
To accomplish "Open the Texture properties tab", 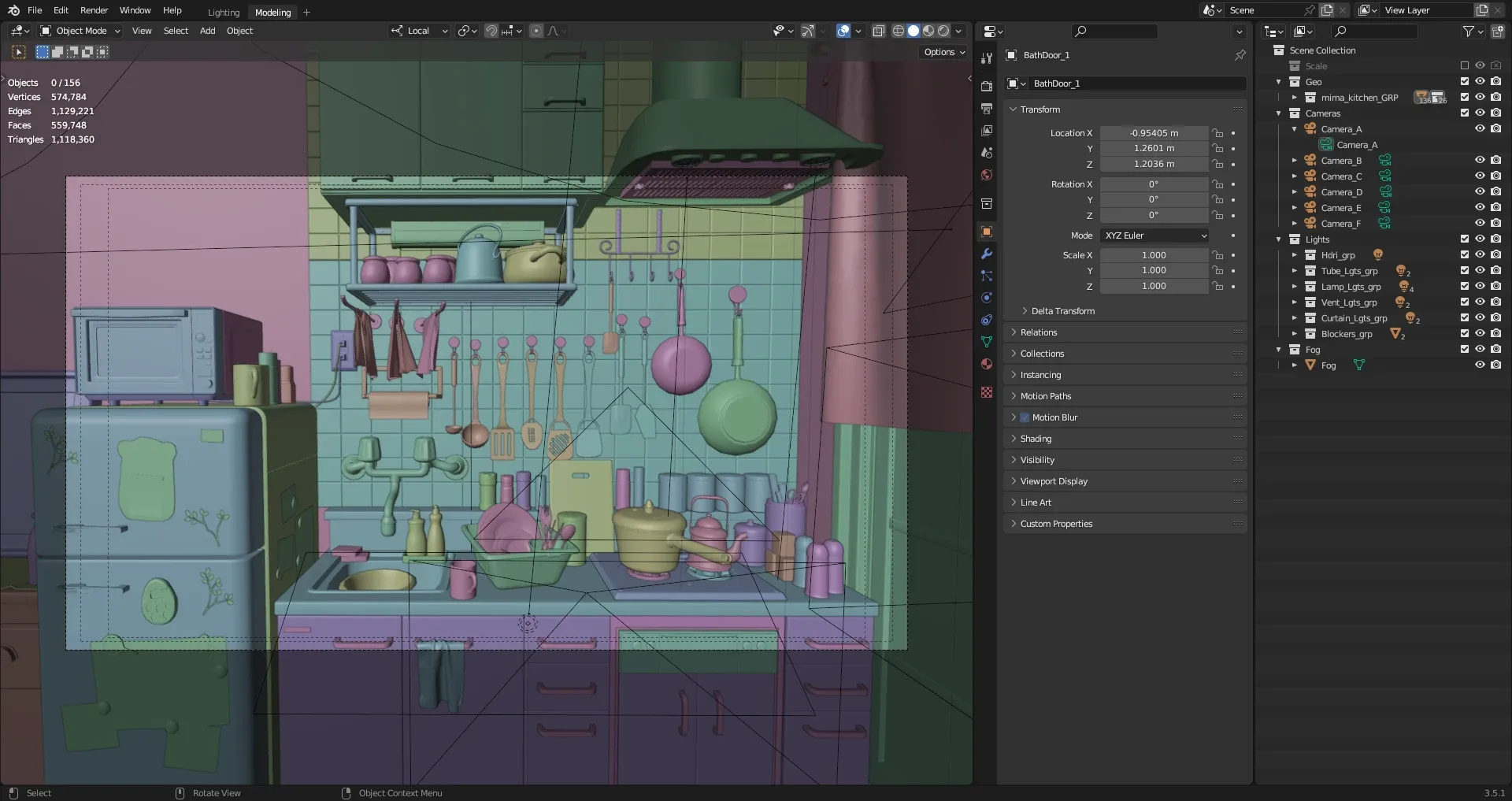I will 987,392.
